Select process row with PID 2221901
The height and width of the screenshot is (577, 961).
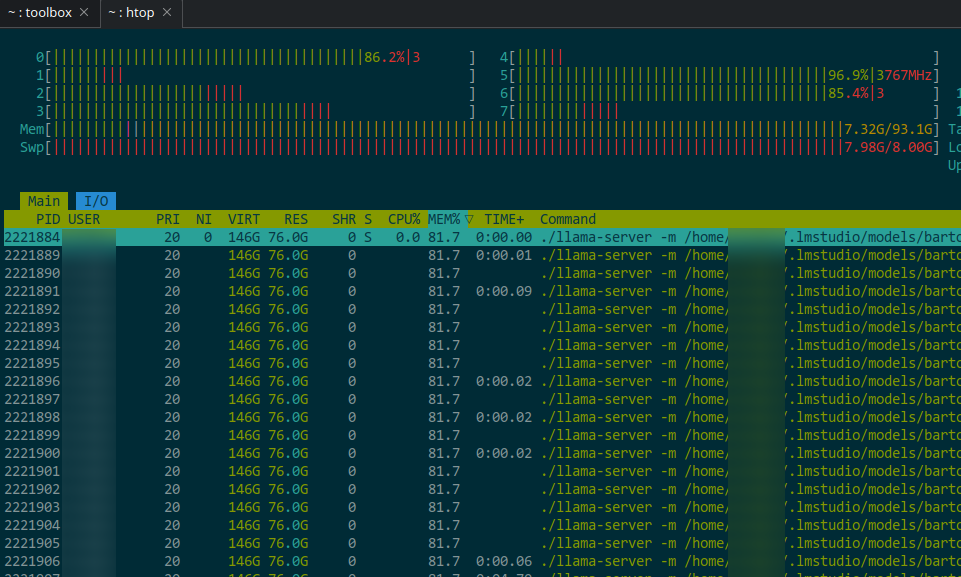tap(482, 471)
